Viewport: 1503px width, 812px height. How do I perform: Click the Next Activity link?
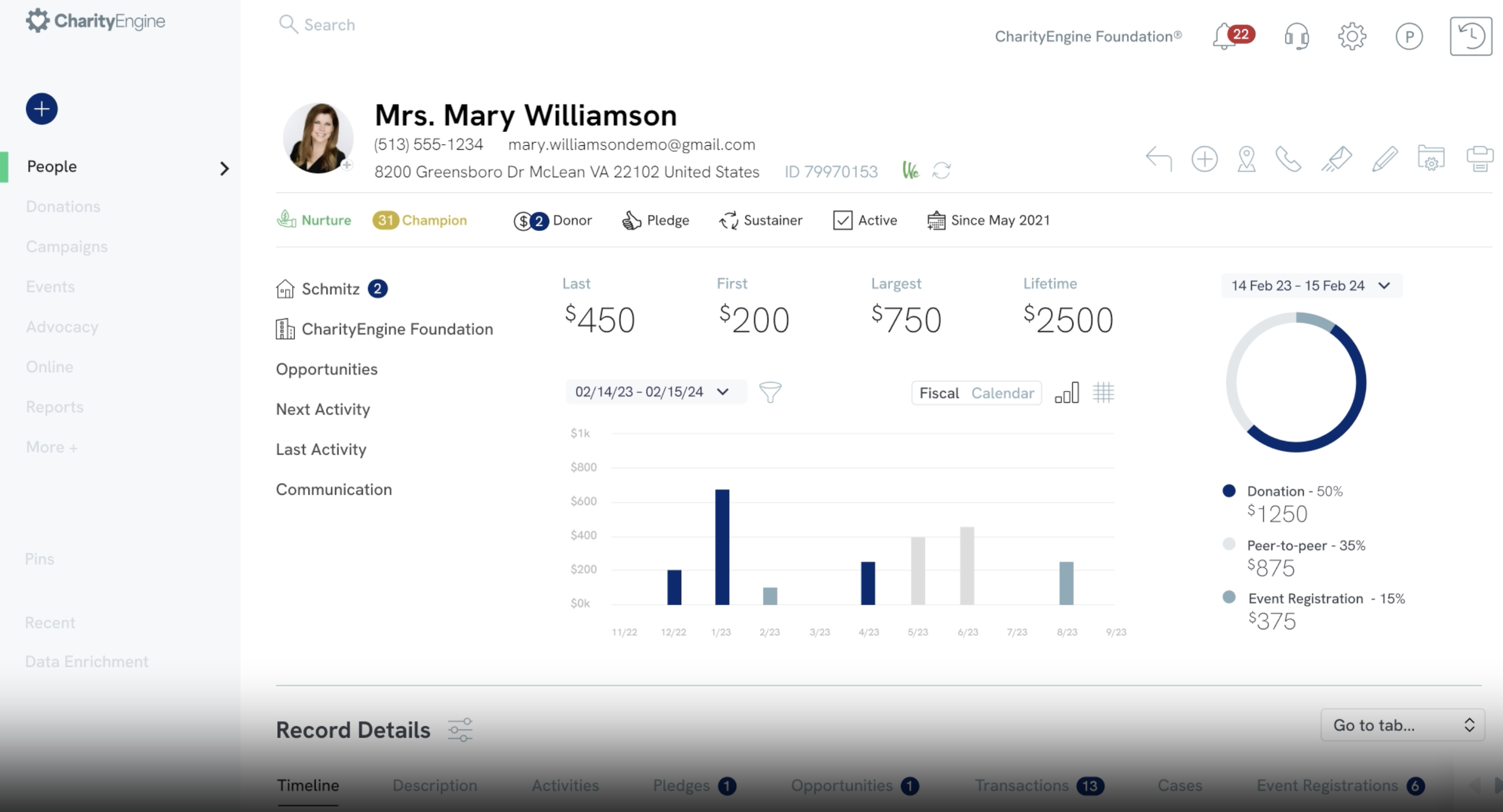323,410
